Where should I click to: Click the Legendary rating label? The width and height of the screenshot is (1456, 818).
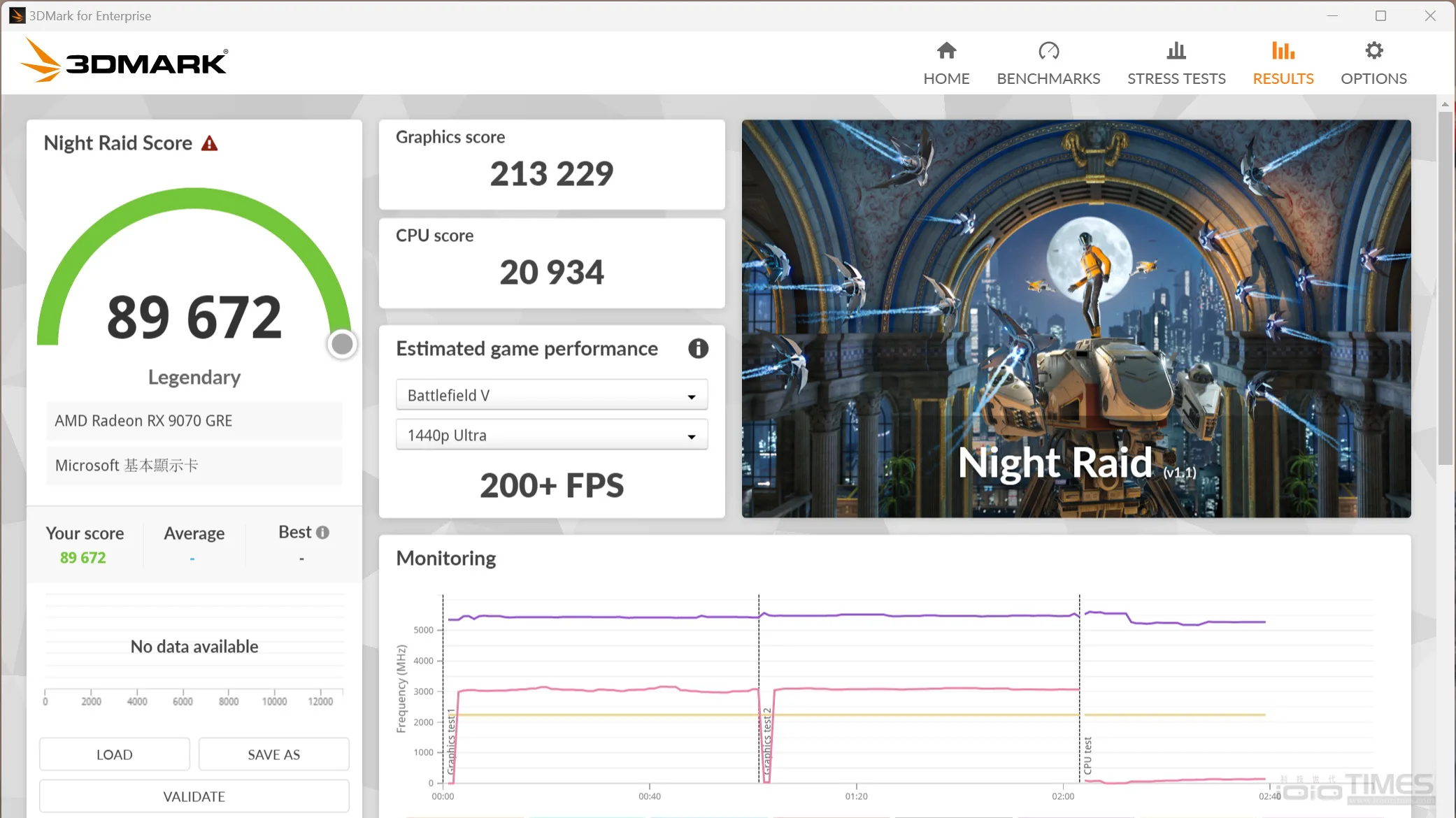click(194, 378)
